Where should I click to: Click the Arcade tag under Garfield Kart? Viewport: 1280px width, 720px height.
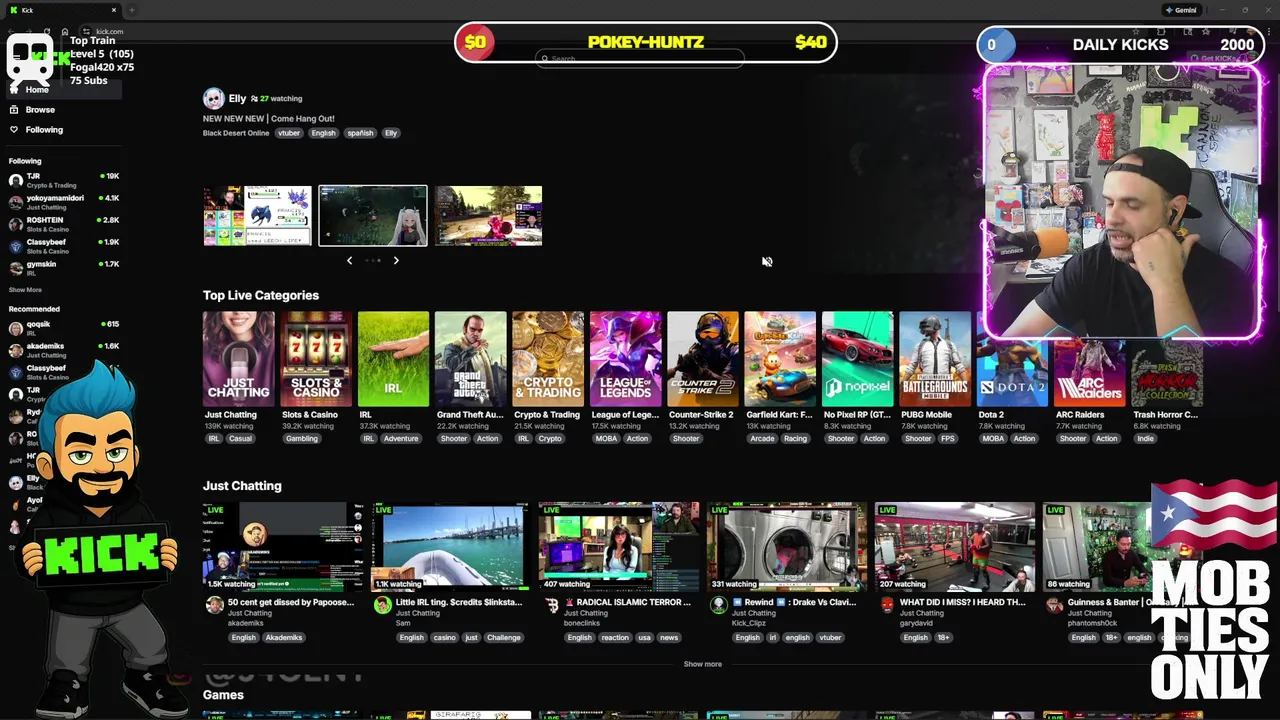click(x=762, y=438)
